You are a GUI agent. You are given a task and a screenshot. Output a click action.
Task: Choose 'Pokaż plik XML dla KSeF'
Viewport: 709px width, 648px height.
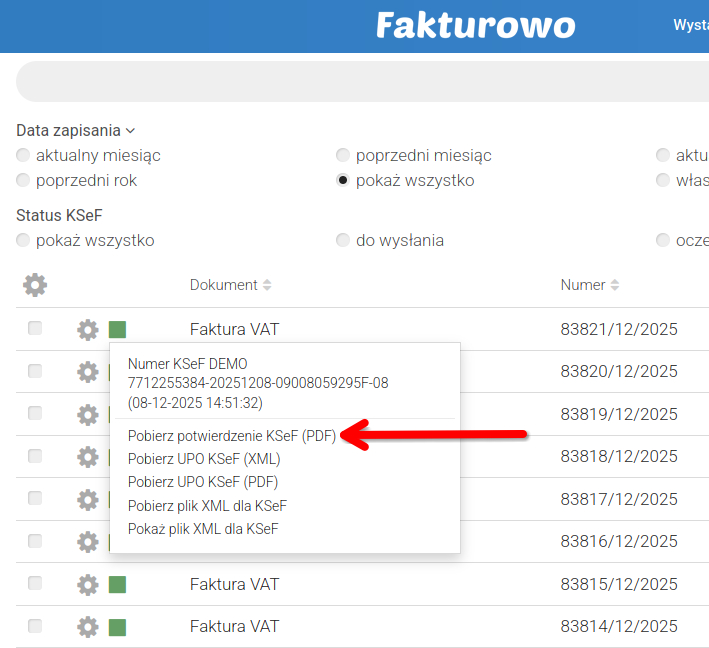(x=203, y=529)
